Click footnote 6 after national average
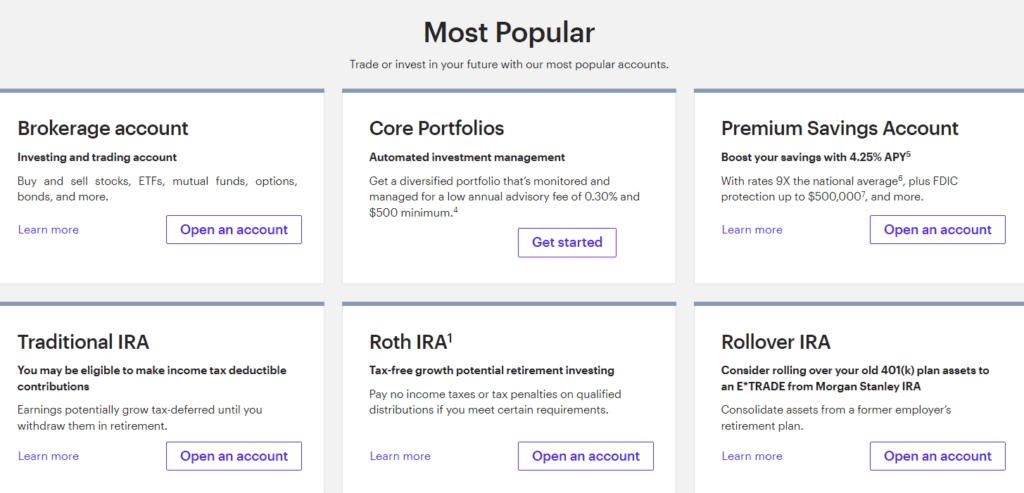Screen dimensions: 1024x493 [900, 178]
